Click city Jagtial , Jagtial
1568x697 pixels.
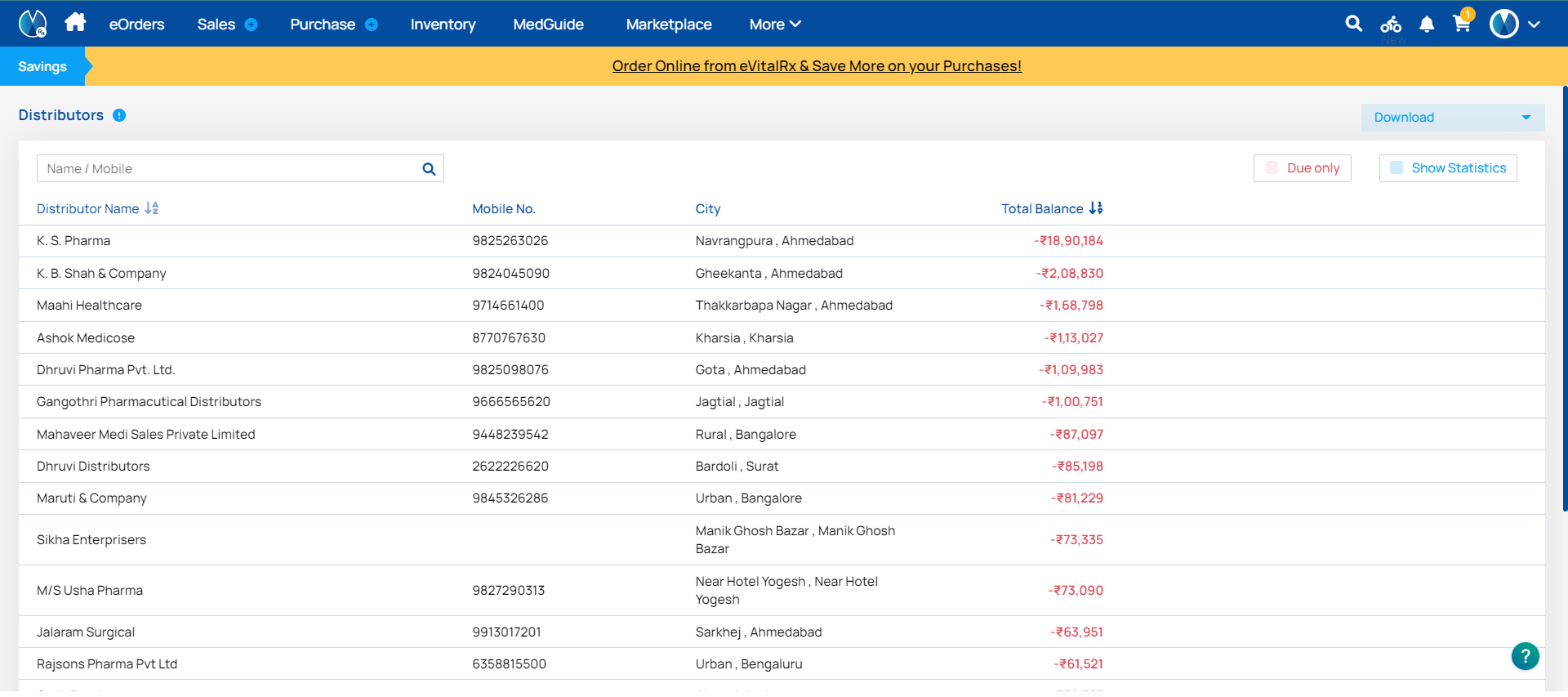[740, 402]
